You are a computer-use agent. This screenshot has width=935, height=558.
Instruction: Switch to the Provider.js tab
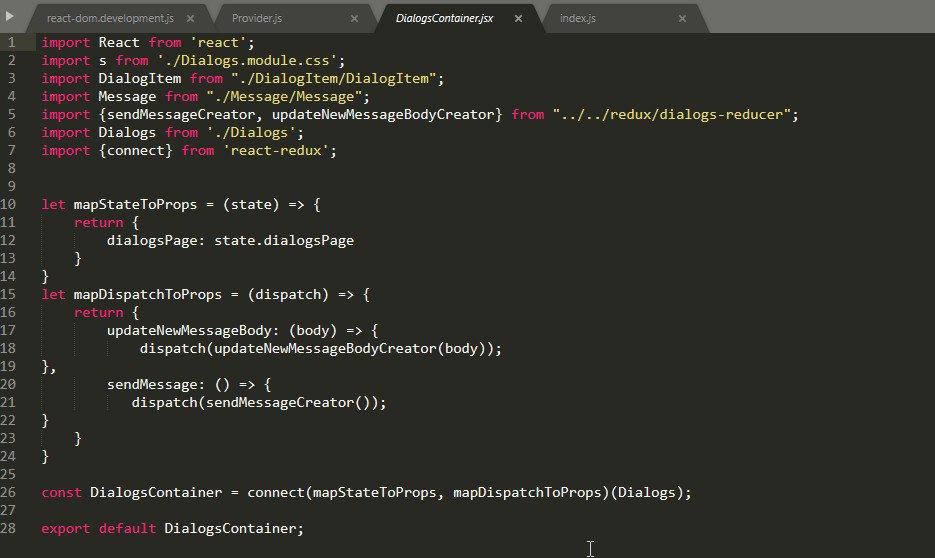coord(256,18)
